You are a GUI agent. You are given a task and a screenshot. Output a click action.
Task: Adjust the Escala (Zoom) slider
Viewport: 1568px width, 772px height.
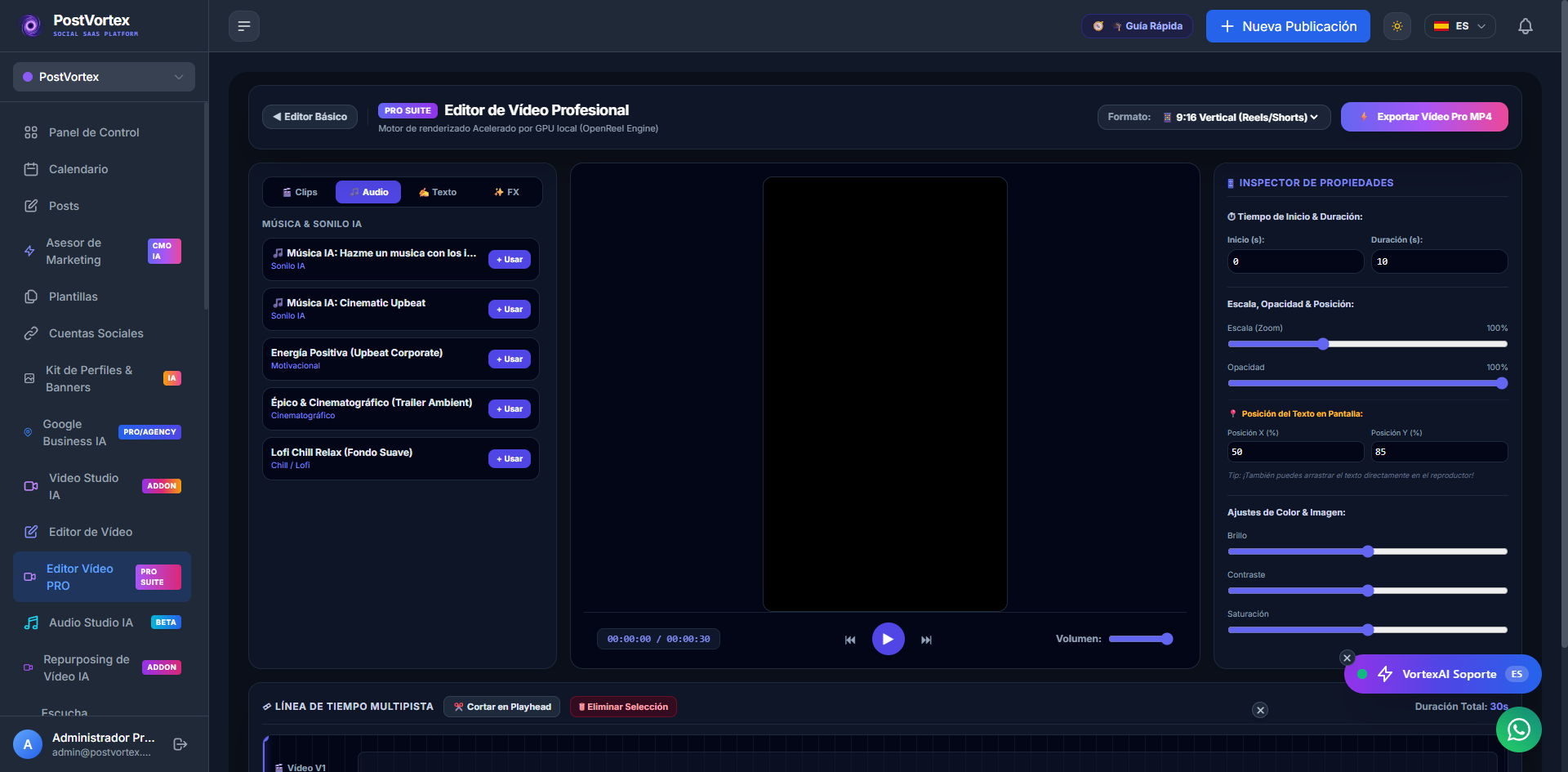click(x=1367, y=344)
